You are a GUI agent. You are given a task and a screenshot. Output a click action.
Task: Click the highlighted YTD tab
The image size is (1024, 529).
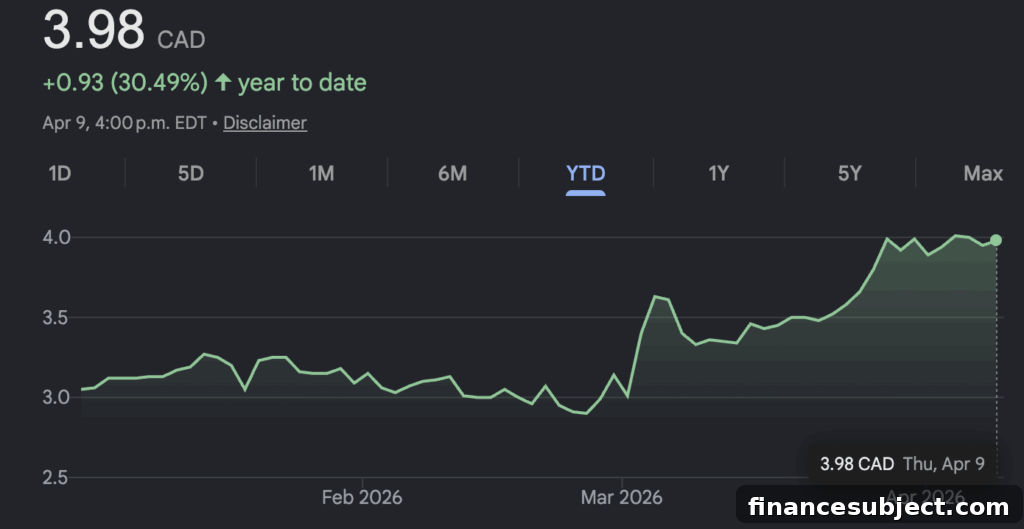[585, 174]
